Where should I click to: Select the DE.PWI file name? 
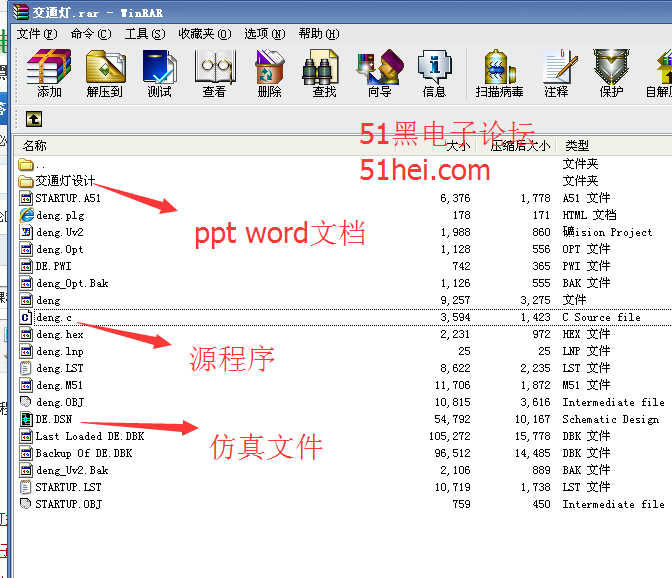tap(54, 266)
